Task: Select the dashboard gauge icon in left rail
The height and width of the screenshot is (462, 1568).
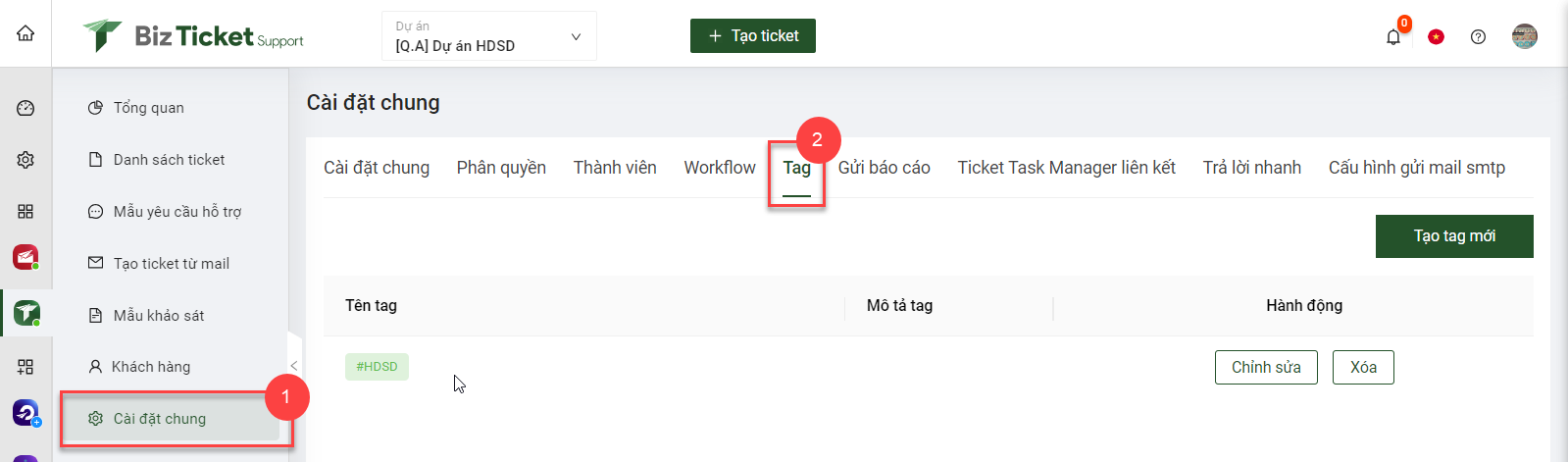Action: click(x=25, y=108)
